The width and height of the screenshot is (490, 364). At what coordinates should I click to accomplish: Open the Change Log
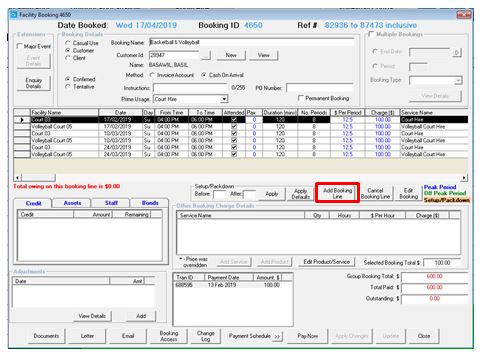(206, 336)
